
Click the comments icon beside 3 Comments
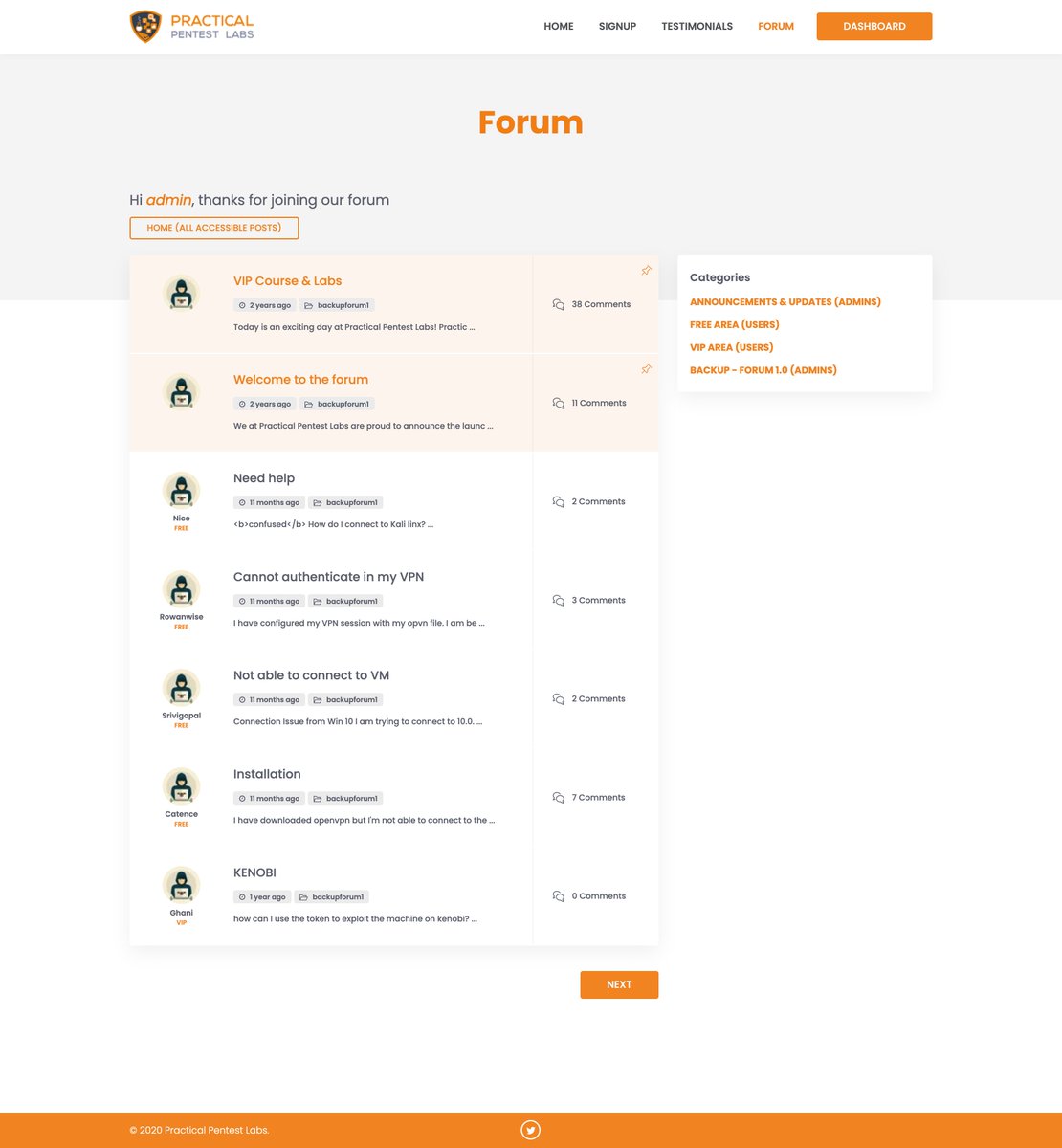[559, 600]
